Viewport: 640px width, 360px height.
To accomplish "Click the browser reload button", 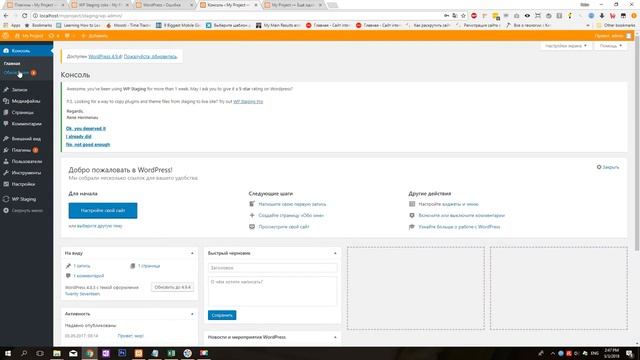I will pyautogui.click(x=24, y=16).
